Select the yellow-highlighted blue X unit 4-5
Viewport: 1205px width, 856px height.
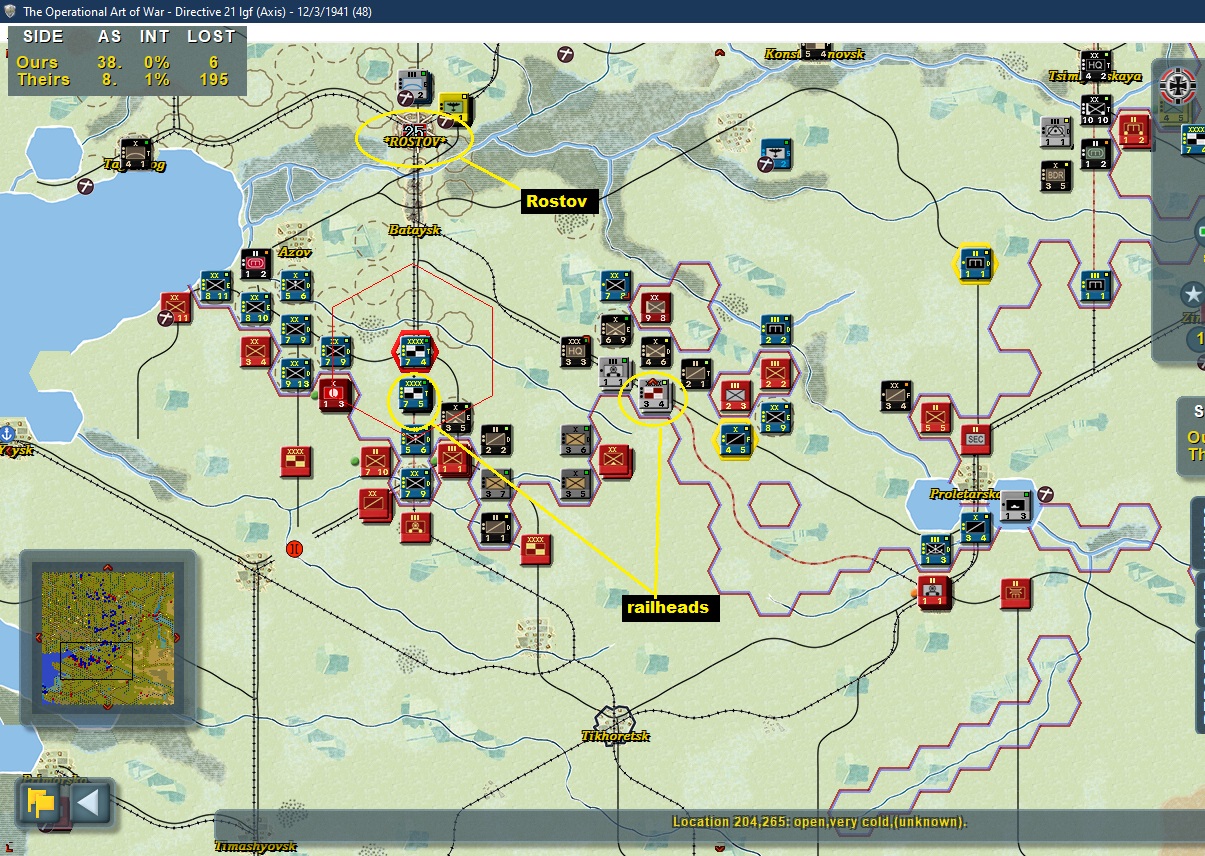(x=736, y=439)
